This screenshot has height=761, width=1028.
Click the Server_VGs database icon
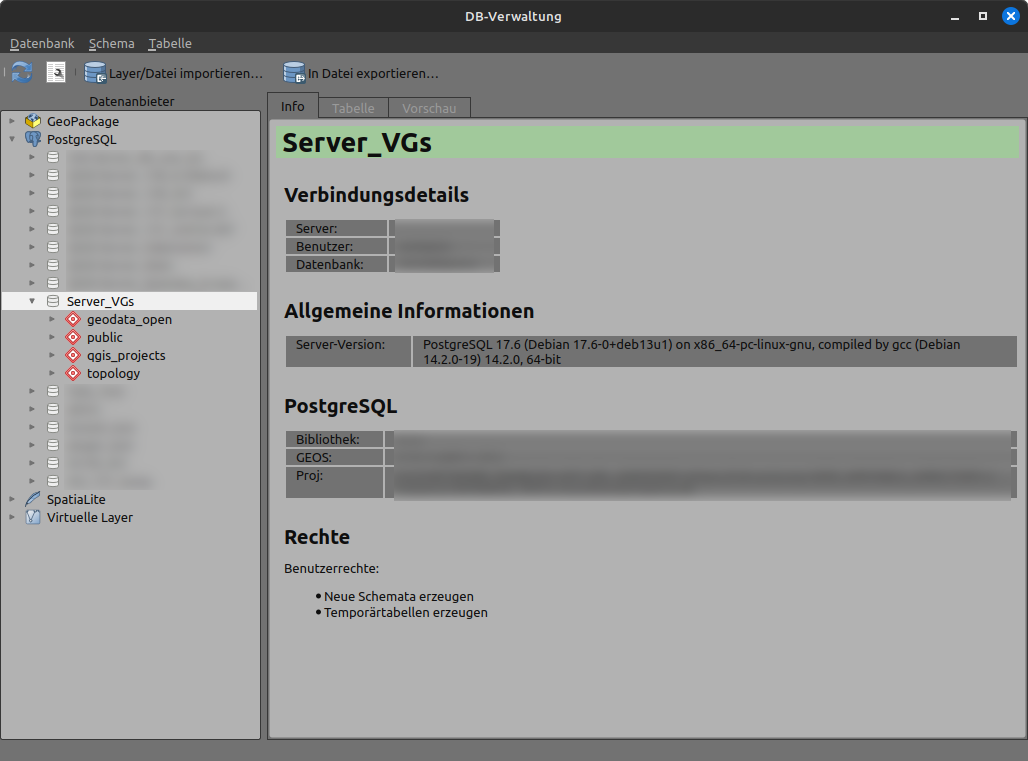[x=52, y=300]
